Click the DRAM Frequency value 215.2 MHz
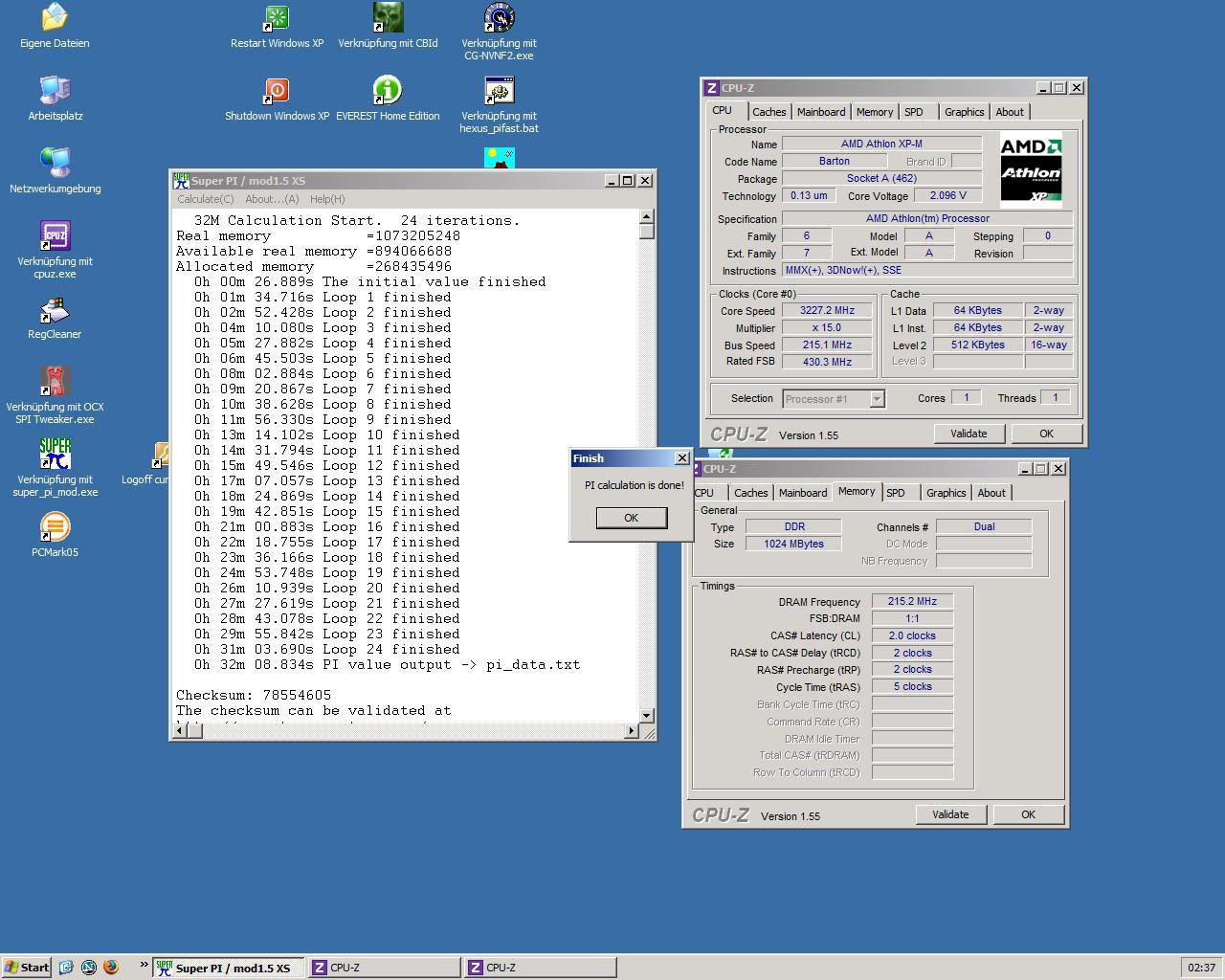This screenshot has height=980, width=1225. (x=912, y=601)
